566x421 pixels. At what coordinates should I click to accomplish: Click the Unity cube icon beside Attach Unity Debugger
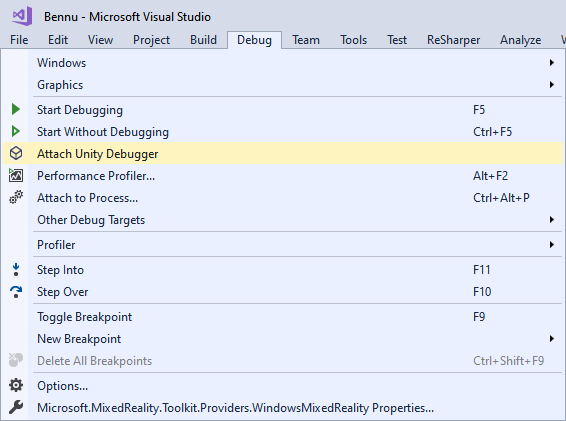pos(16,153)
